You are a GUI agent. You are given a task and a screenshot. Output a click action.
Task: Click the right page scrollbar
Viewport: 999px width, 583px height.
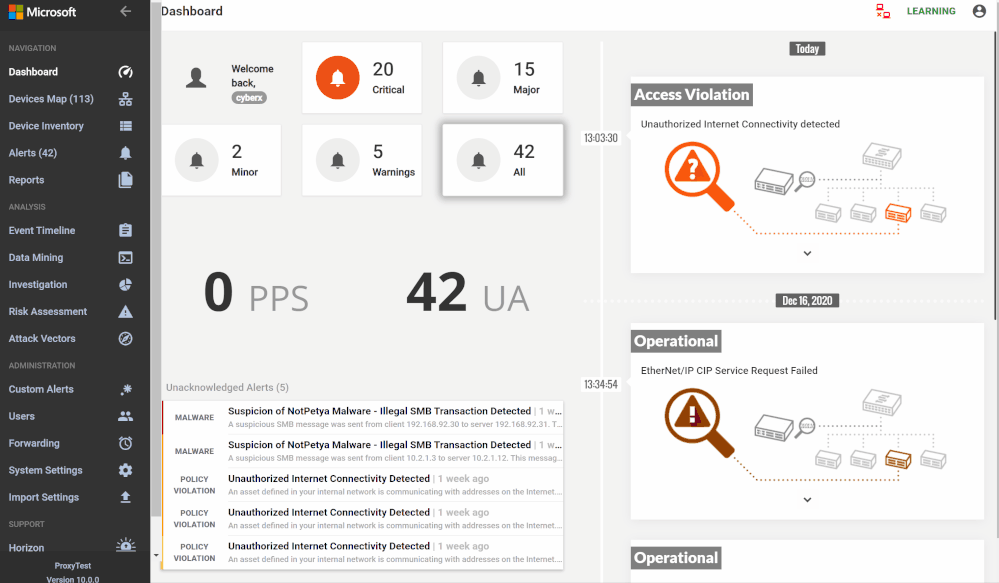[x=995, y=175]
